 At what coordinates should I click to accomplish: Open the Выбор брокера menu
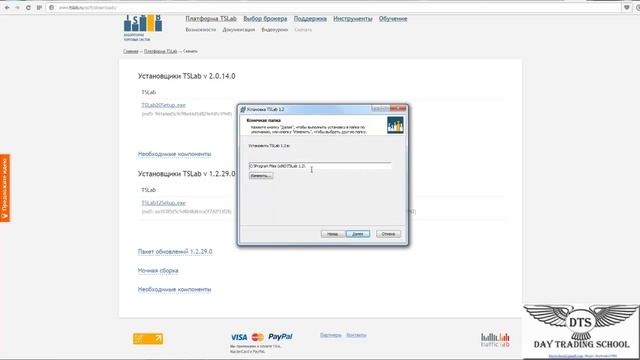pyautogui.click(x=265, y=19)
